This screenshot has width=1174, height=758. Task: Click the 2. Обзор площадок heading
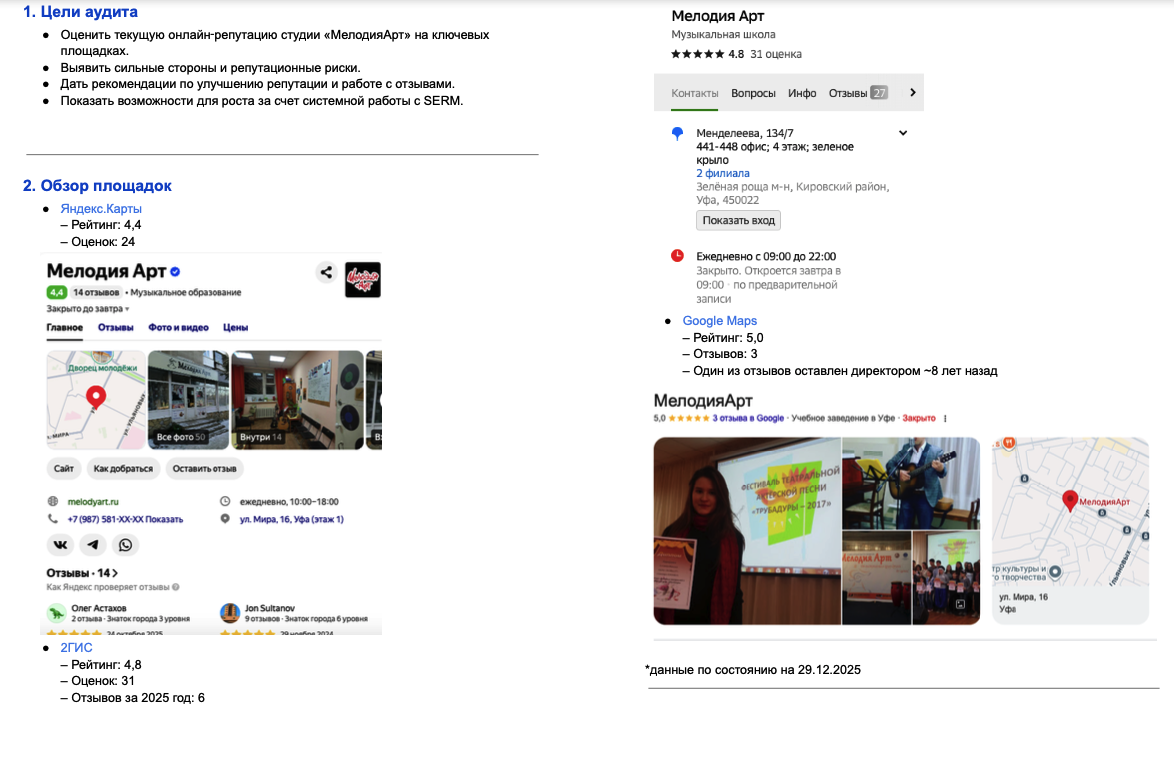[97, 186]
